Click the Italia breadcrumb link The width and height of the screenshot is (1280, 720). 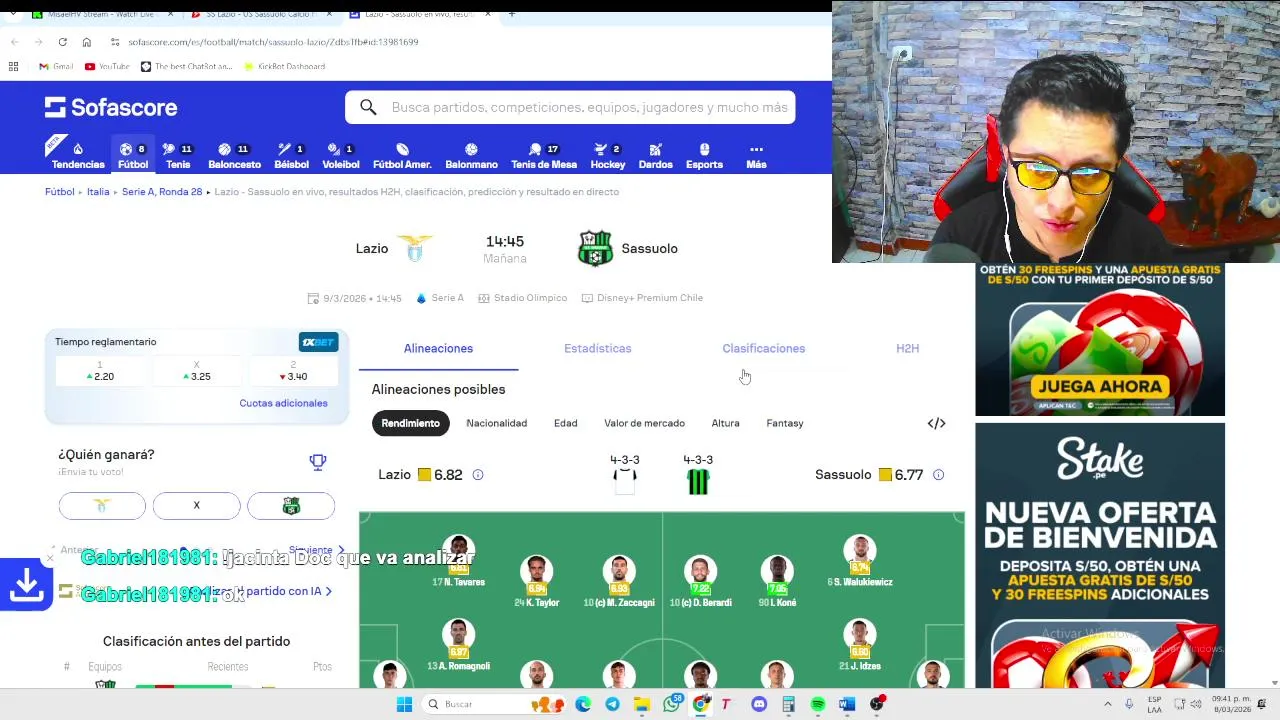(98, 191)
